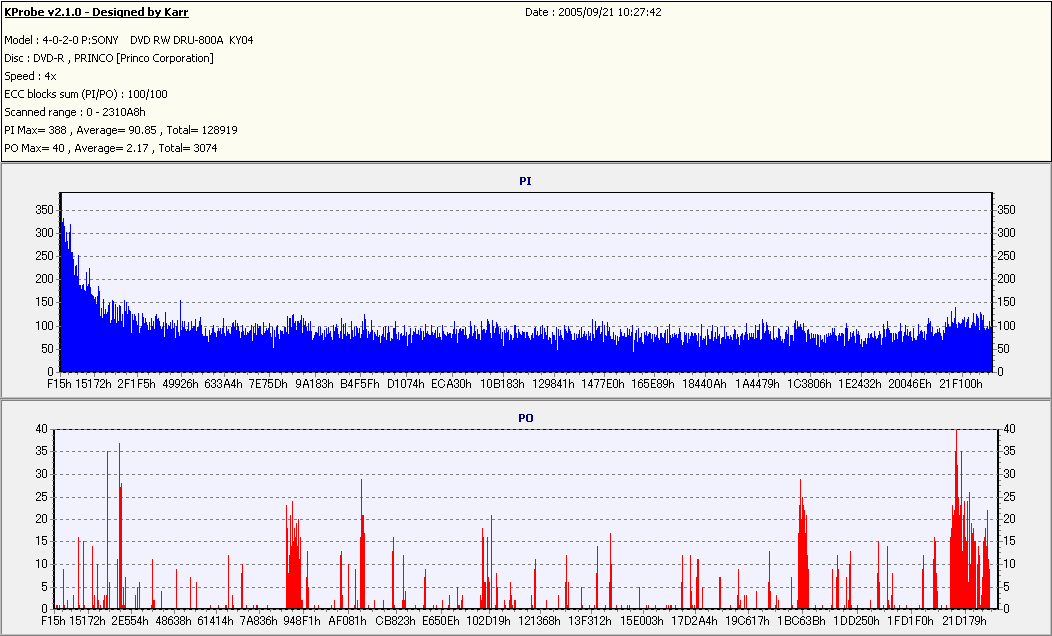This screenshot has height=636, width=1052.
Task: Select the PI Max 388 statistics line
Action: pos(121,130)
